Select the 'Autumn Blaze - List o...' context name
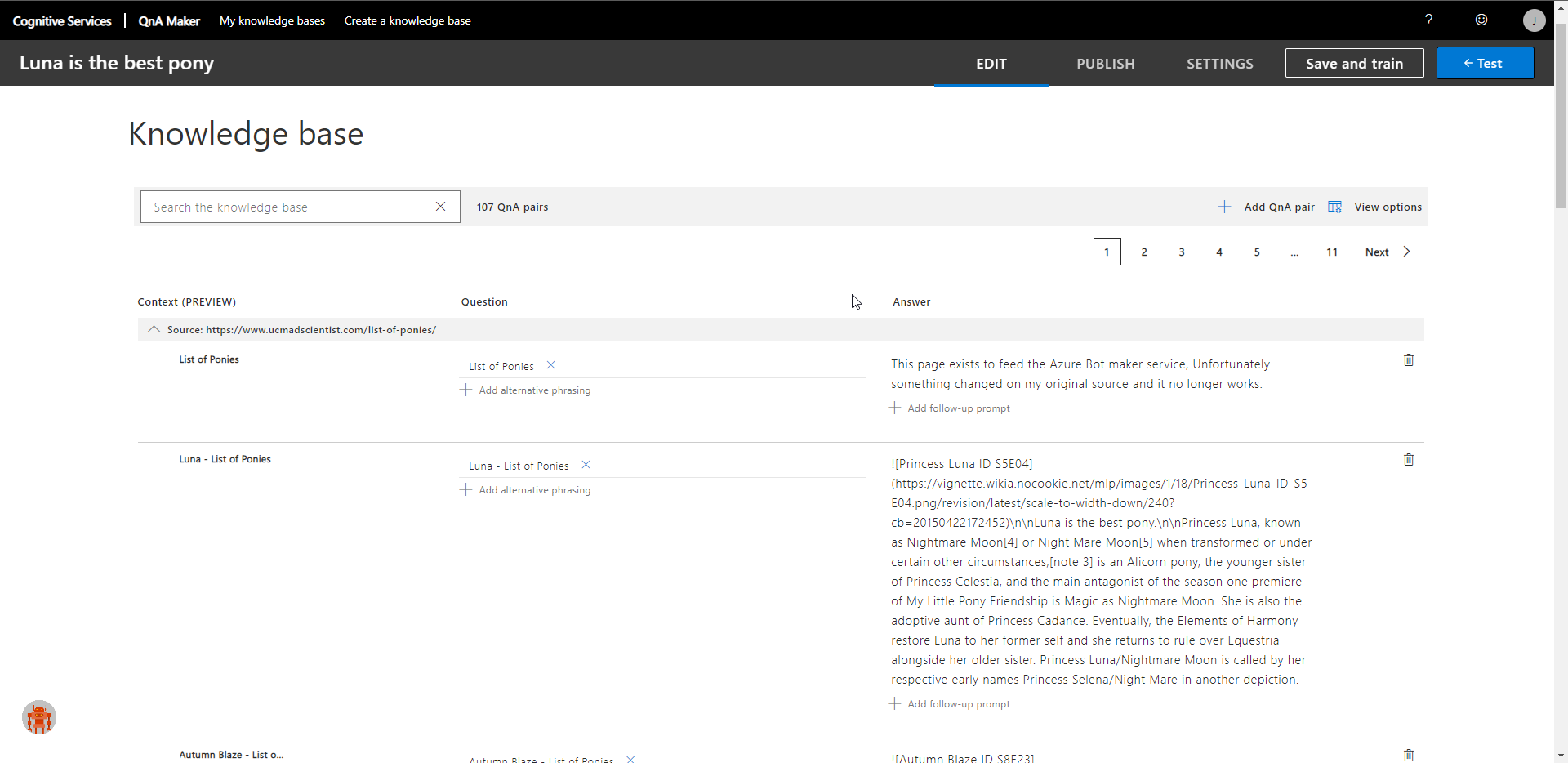1568x763 pixels. pyautogui.click(x=231, y=755)
